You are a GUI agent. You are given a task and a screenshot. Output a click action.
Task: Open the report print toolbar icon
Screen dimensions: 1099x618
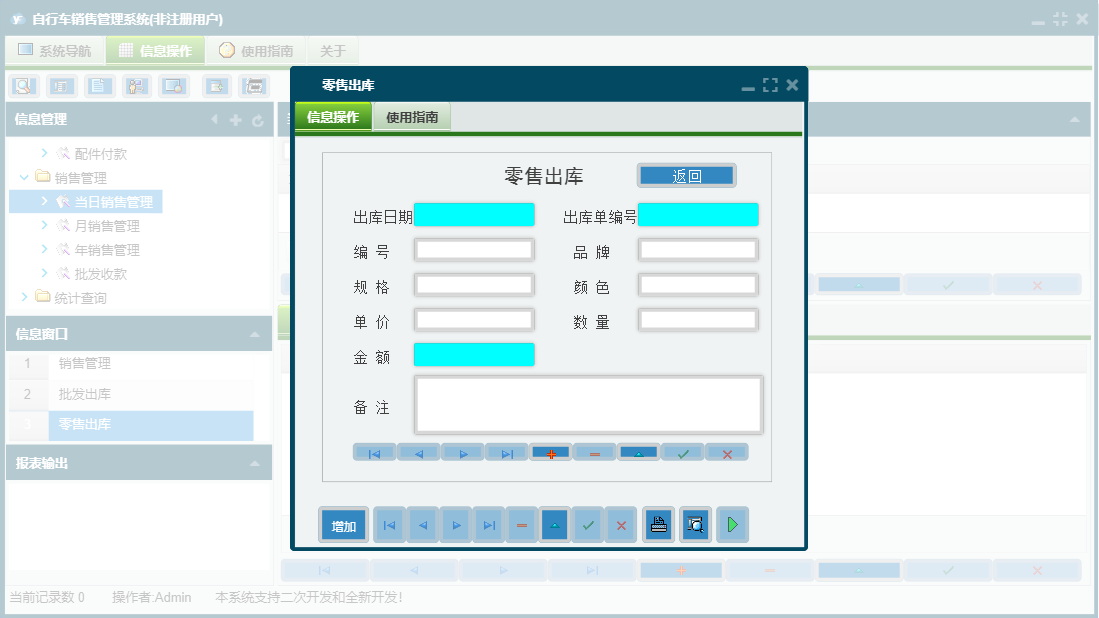(60, 86)
